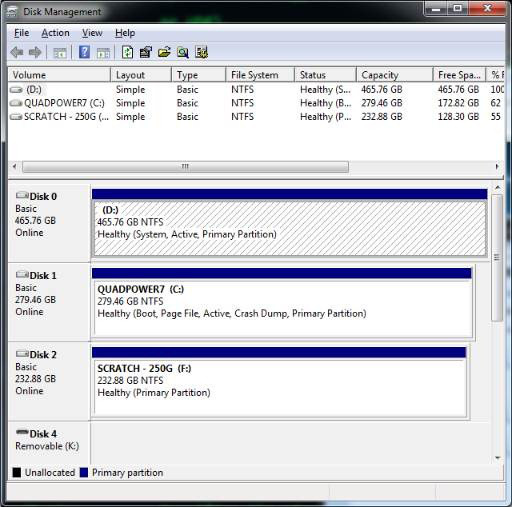The width and height of the screenshot is (512, 507).
Task: Click the magnifier search toolbar icon
Action: point(183,52)
